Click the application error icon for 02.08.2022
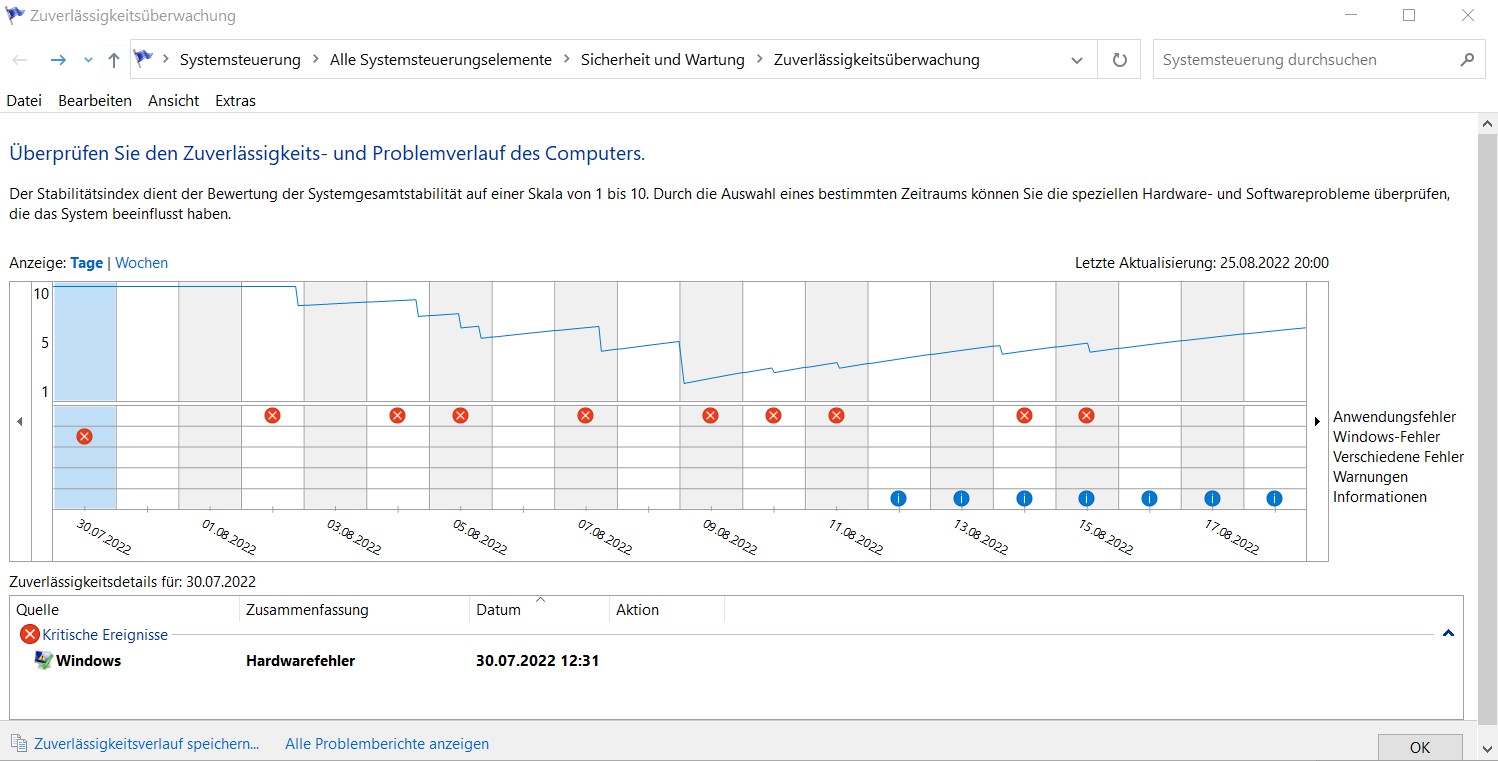This screenshot has height=761, width=1498. pyautogui.click(x=272, y=415)
